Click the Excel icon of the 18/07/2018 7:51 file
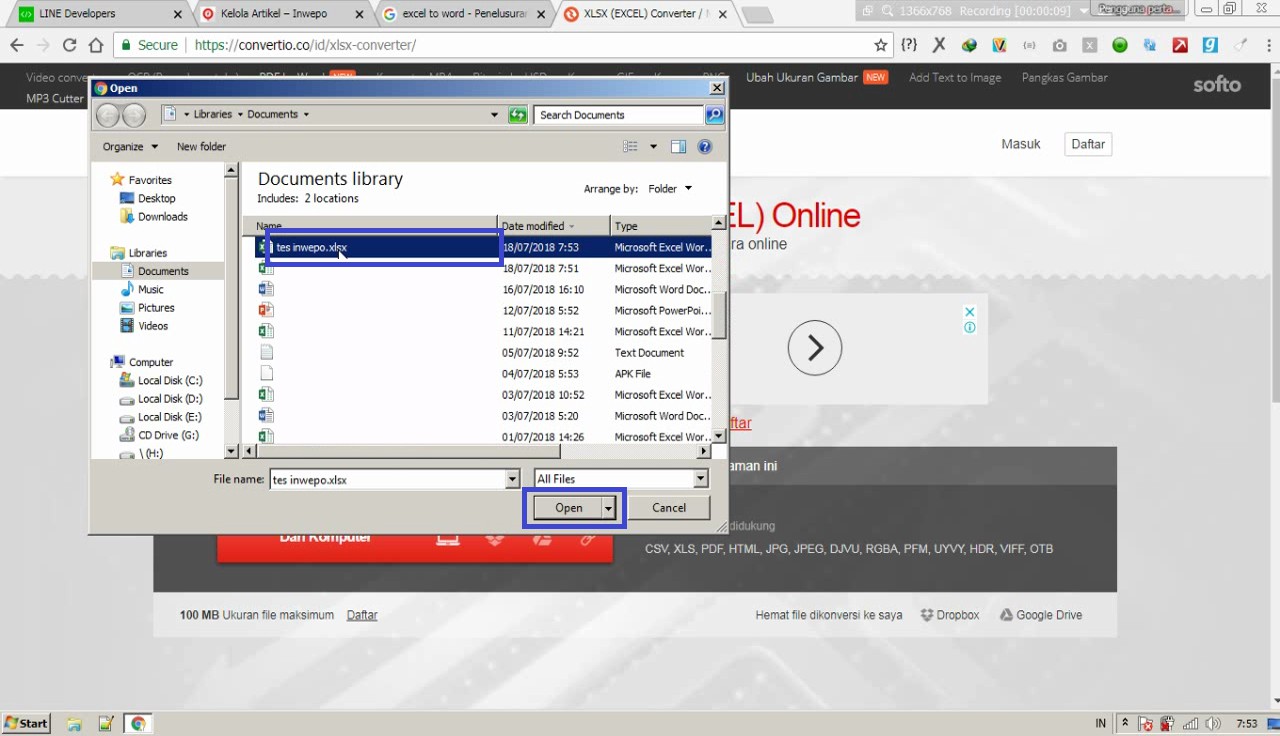This screenshot has height=736, width=1280. 266,268
